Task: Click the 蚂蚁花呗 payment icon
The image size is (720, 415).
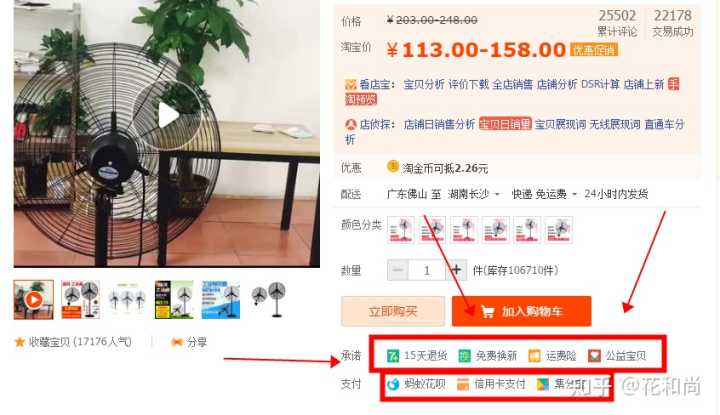Action: pos(393,384)
